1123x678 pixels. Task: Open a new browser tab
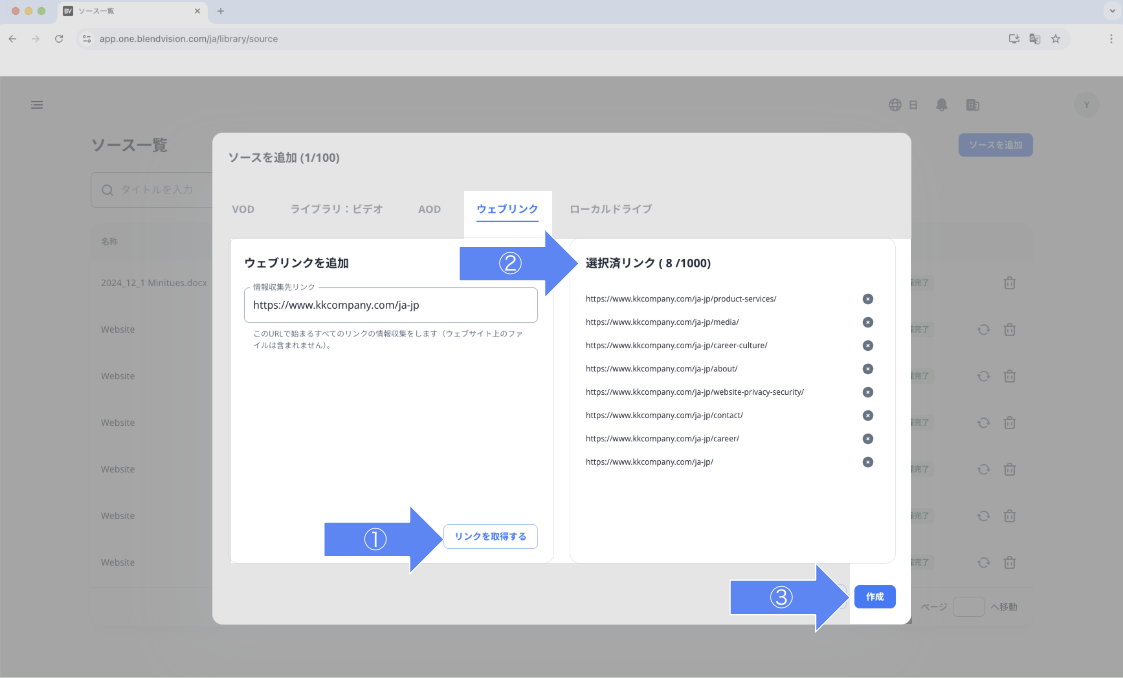click(221, 11)
